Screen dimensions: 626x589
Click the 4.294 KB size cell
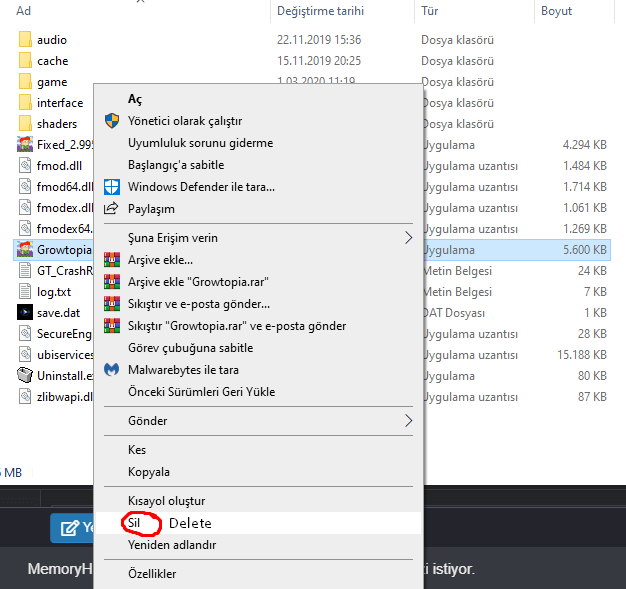(x=584, y=145)
